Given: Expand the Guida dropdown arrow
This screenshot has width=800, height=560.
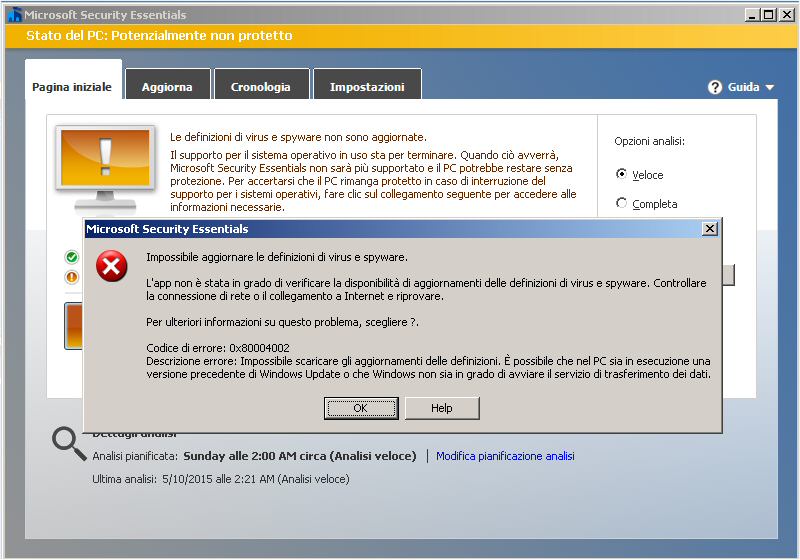Looking at the screenshot, I should pyautogui.click(x=769, y=88).
